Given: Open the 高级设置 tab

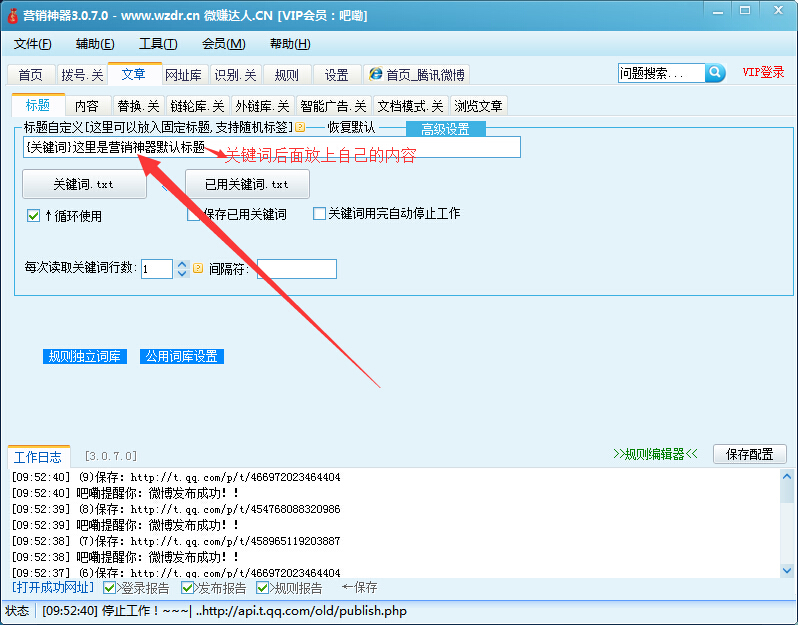Looking at the screenshot, I should click(445, 129).
